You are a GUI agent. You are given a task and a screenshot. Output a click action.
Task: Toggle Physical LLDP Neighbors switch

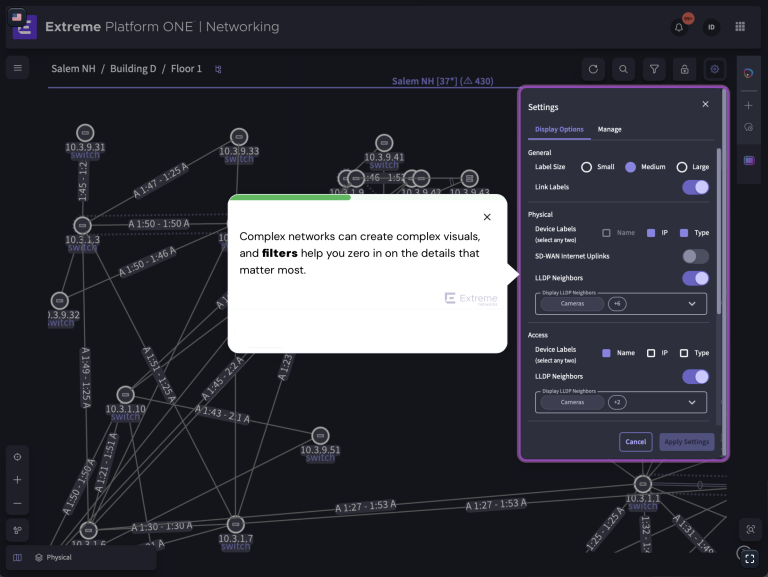[x=696, y=278]
